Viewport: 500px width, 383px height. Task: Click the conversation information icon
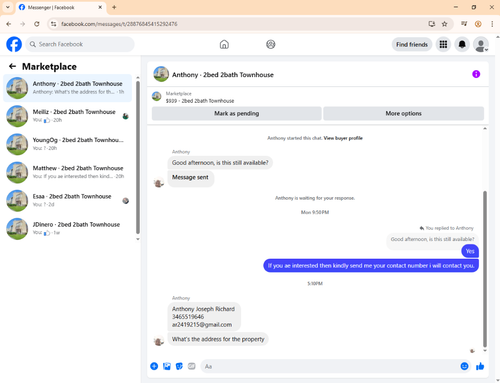click(476, 74)
